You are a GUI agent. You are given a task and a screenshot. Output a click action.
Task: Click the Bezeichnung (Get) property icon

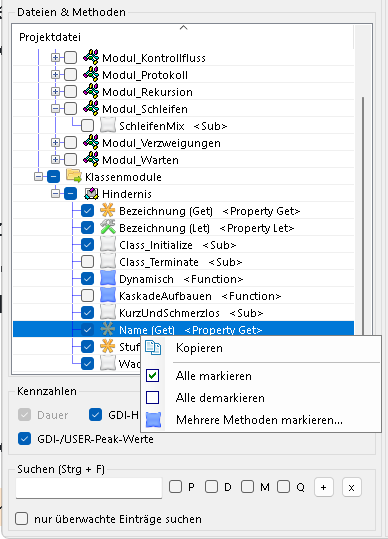coord(108,210)
